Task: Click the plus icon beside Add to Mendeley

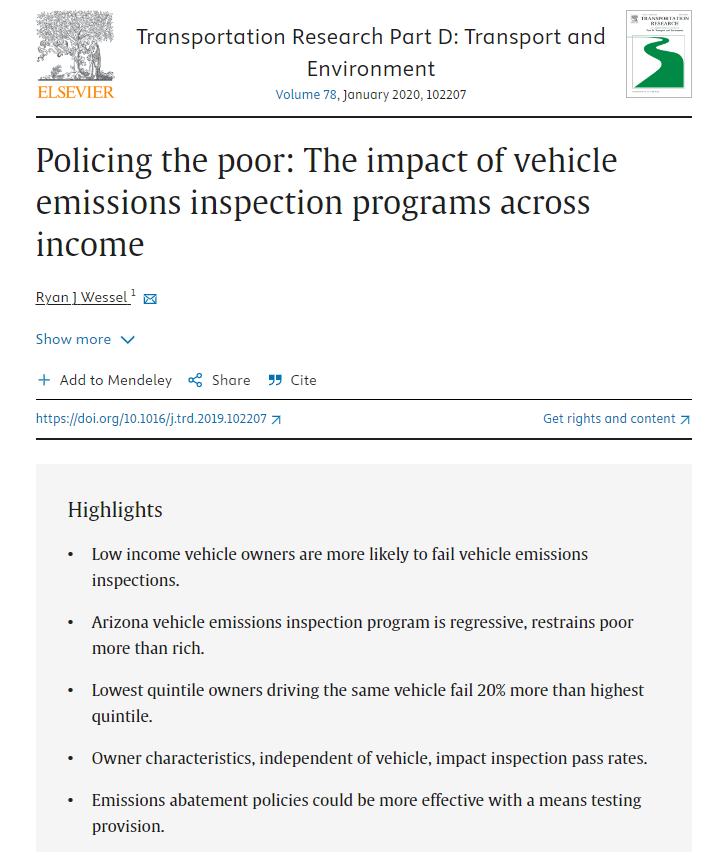Action: click(x=44, y=380)
